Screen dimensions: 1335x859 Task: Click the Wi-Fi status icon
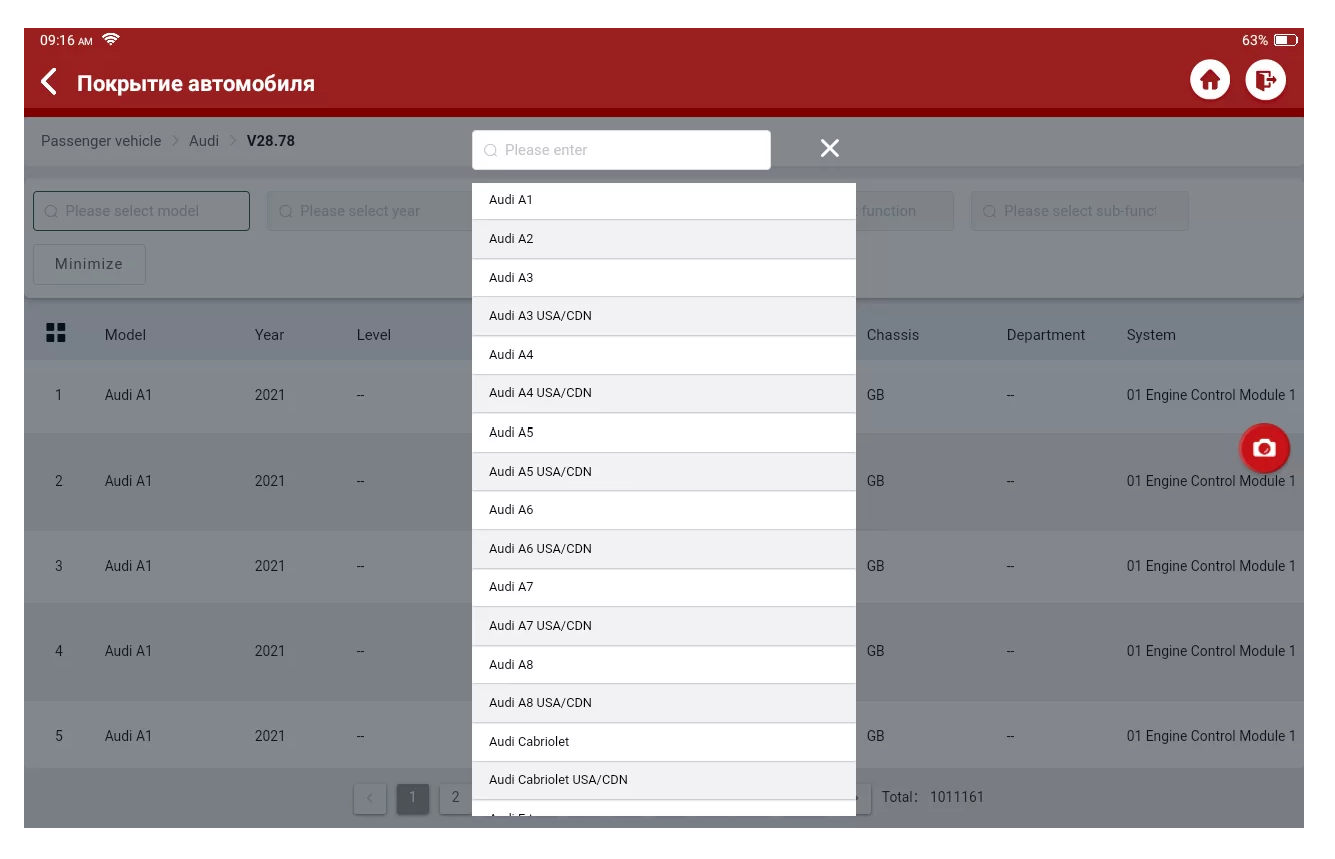pyautogui.click(x=111, y=40)
